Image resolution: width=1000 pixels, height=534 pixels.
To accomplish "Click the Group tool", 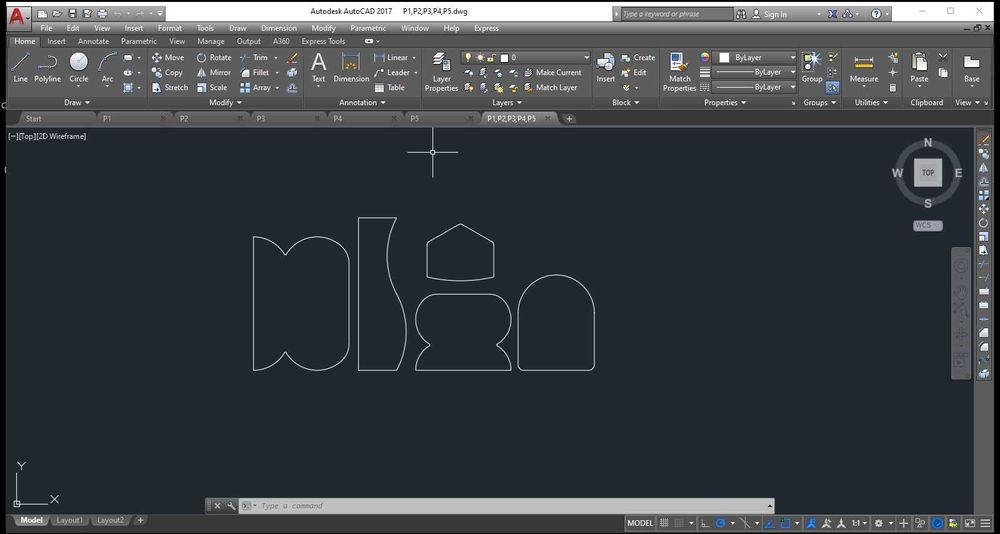I will click(812, 68).
